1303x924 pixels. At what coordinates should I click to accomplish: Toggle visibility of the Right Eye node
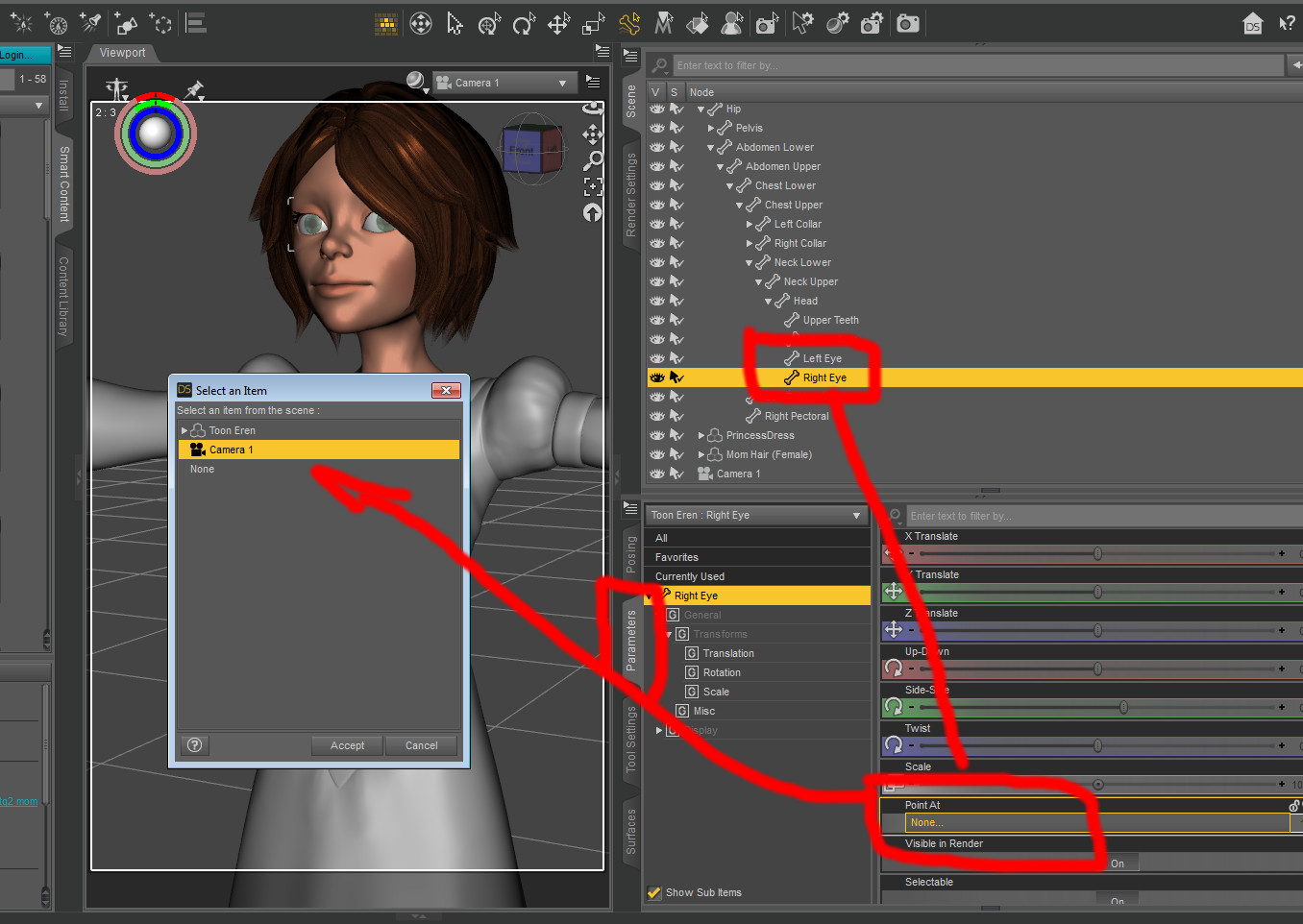point(657,377)
